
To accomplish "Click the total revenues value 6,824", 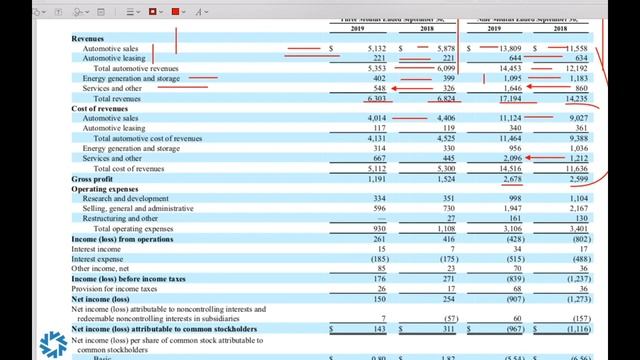I will pos(446,99).
